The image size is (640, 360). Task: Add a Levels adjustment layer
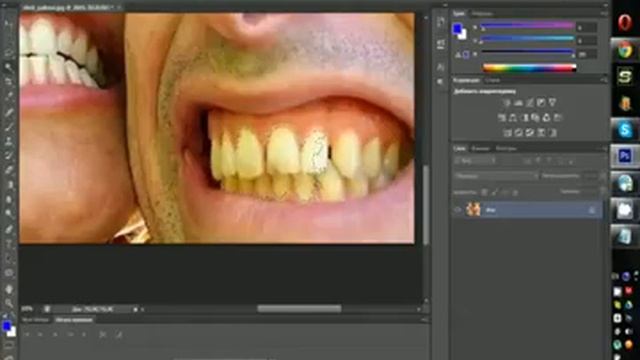point(518,103)
